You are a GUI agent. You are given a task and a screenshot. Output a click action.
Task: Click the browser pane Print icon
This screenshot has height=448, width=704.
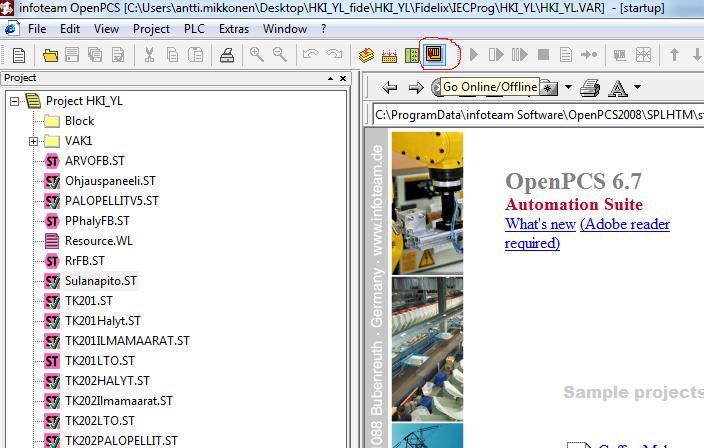[590, 88]
